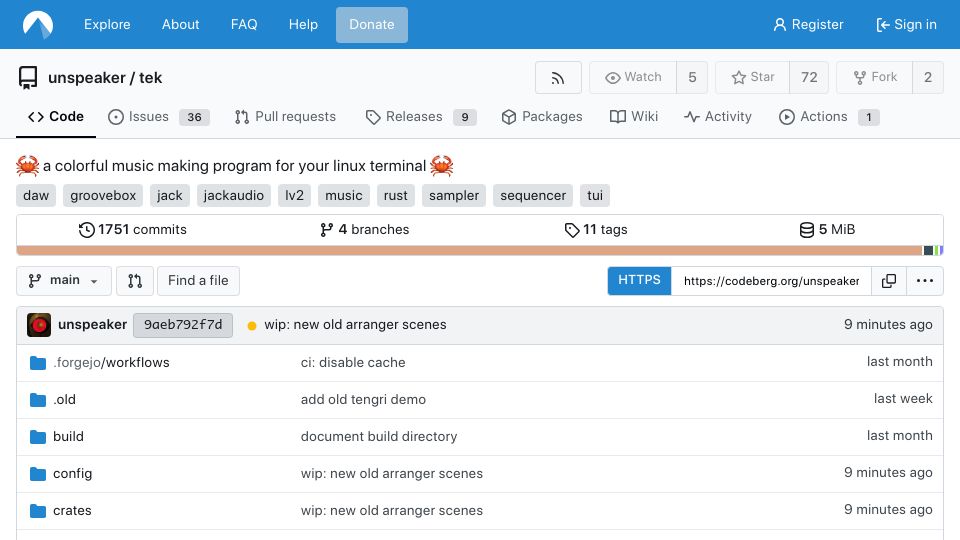Screen dimensions: 960x540
Task: Open the three-dots more clone options
Action: [x=924, y=280]
